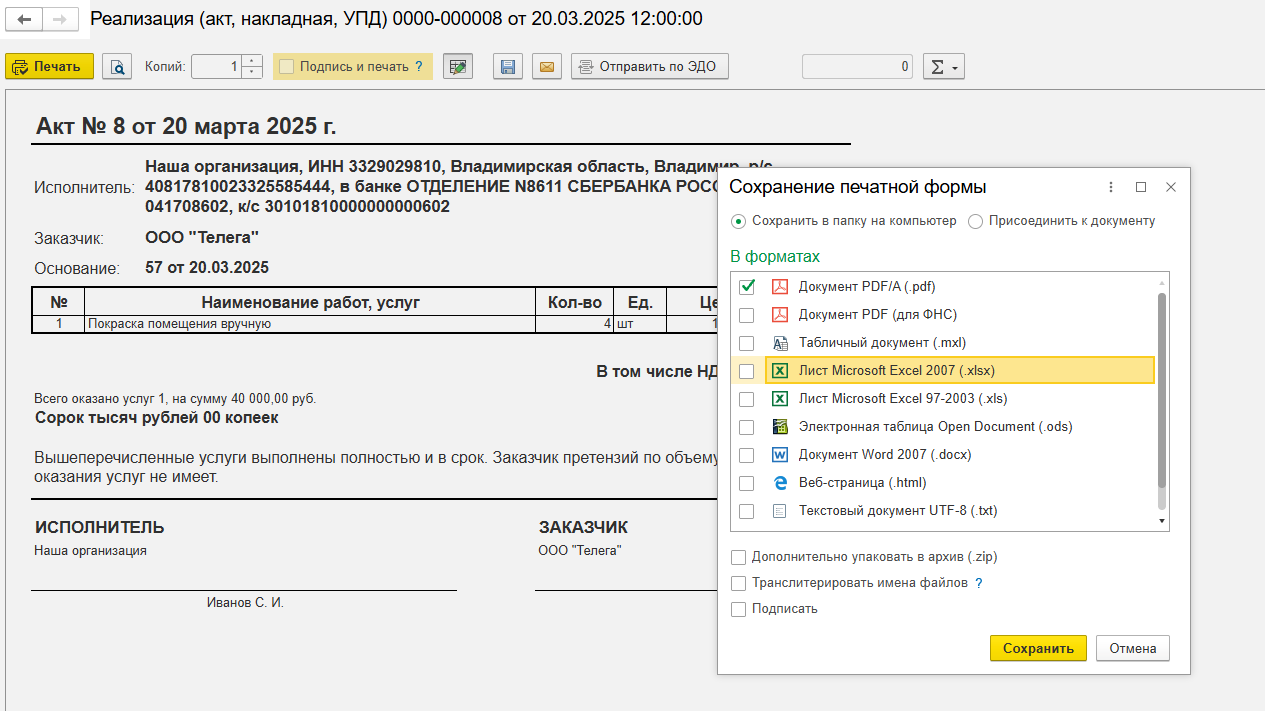Maximize the Сохранение печатной формы dialog

pyautogui.click(x=1141, y=187)
